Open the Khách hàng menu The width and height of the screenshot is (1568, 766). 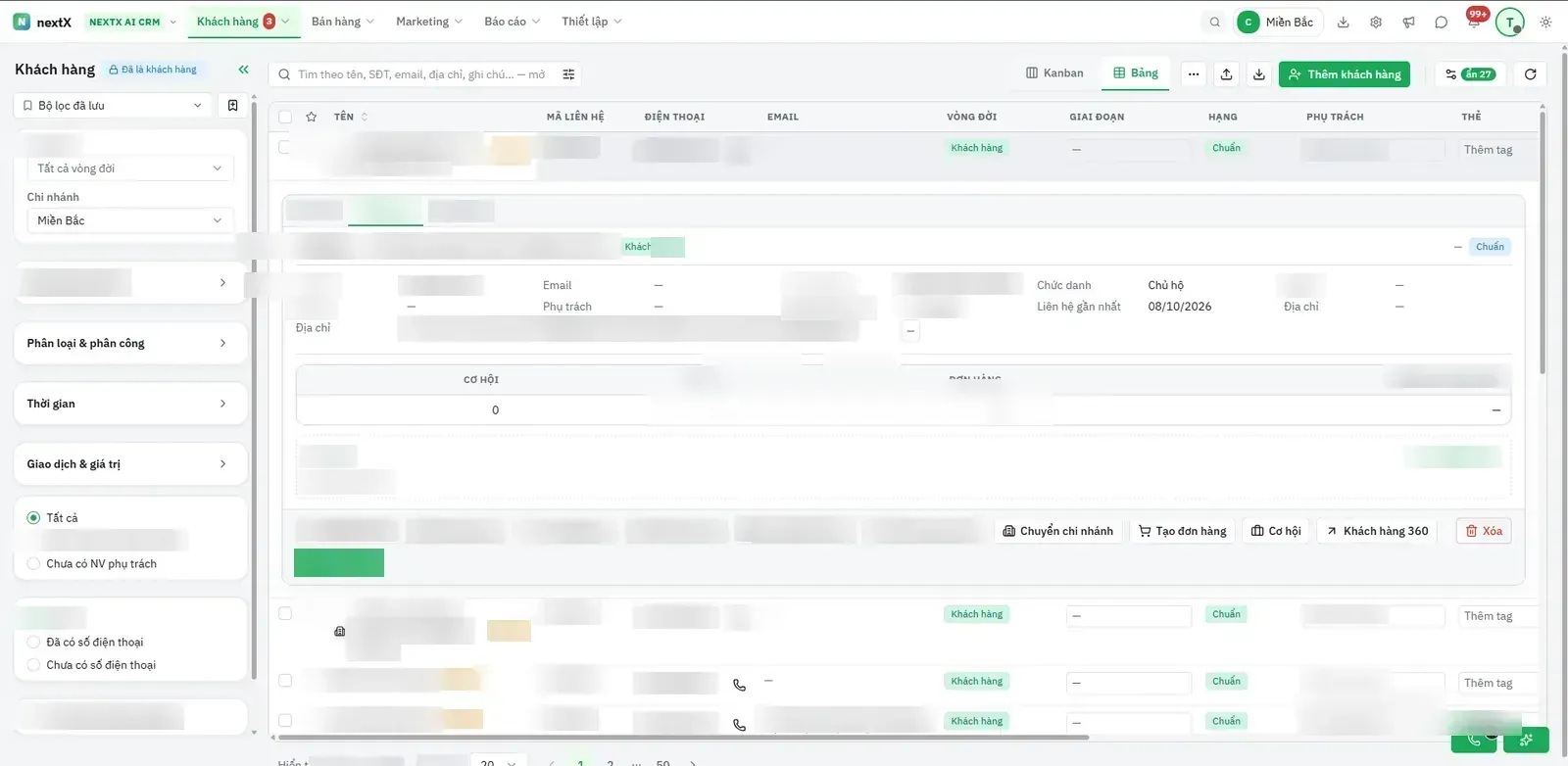tap(243, 22)
